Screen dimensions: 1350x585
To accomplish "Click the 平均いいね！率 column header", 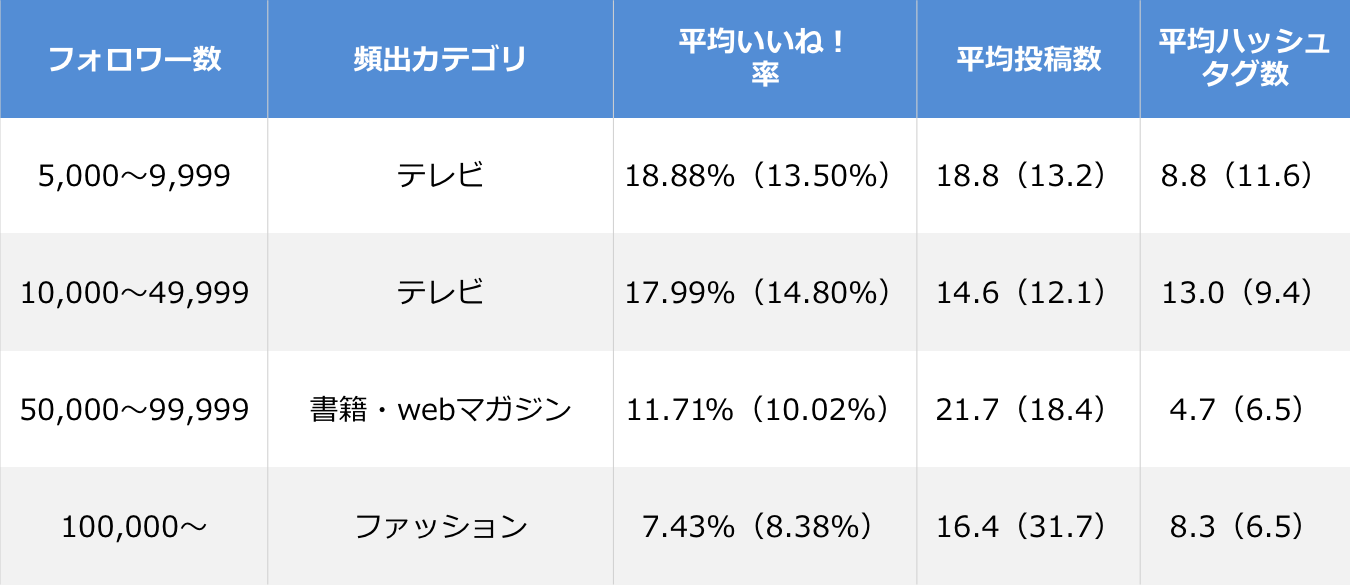I will coord(765,59).
